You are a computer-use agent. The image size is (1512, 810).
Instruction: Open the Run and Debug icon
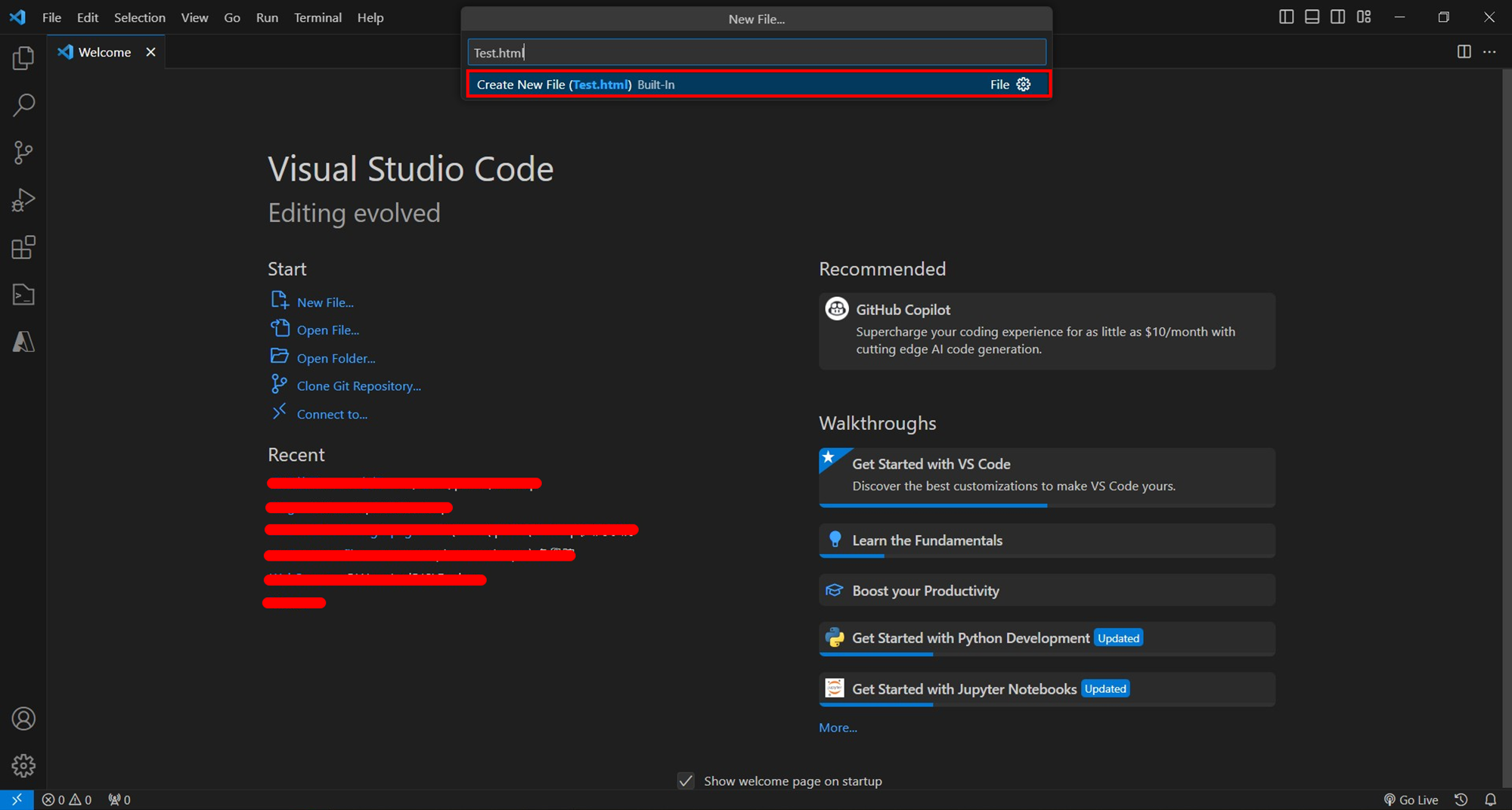(23, 199)
